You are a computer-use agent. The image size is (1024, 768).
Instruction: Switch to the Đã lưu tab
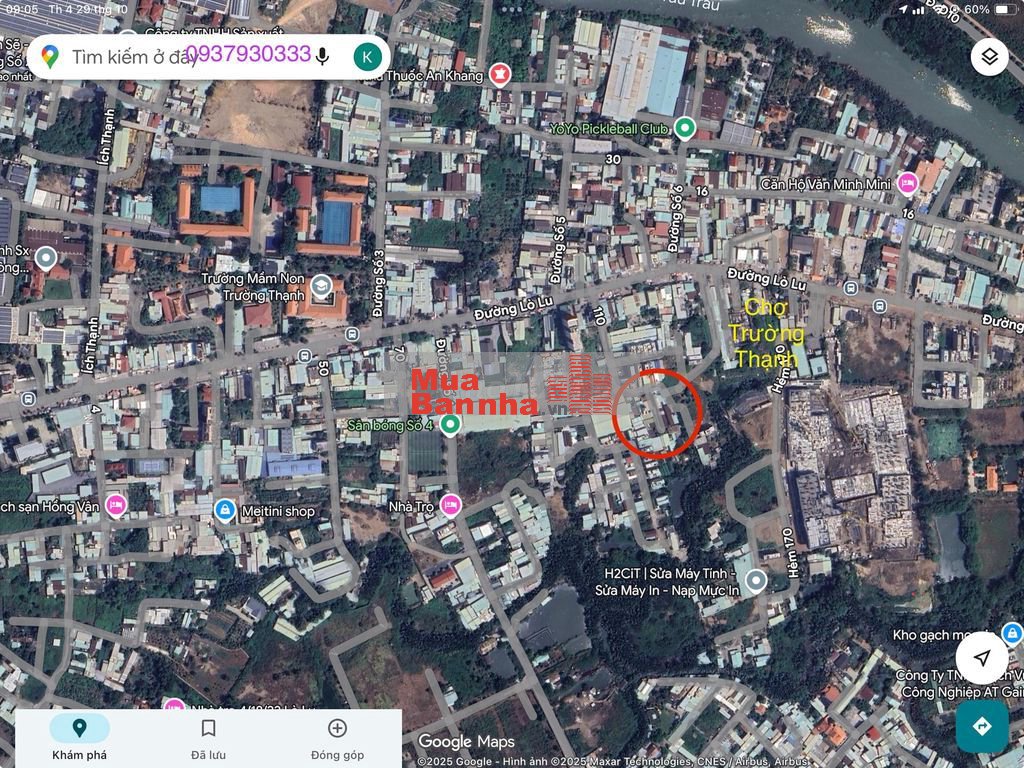pos(208,738)
